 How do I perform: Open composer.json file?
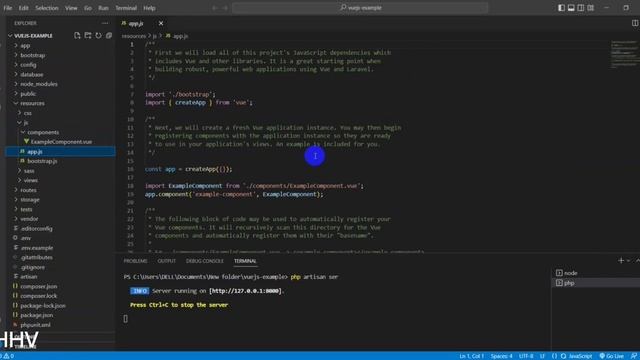(38, 286)
